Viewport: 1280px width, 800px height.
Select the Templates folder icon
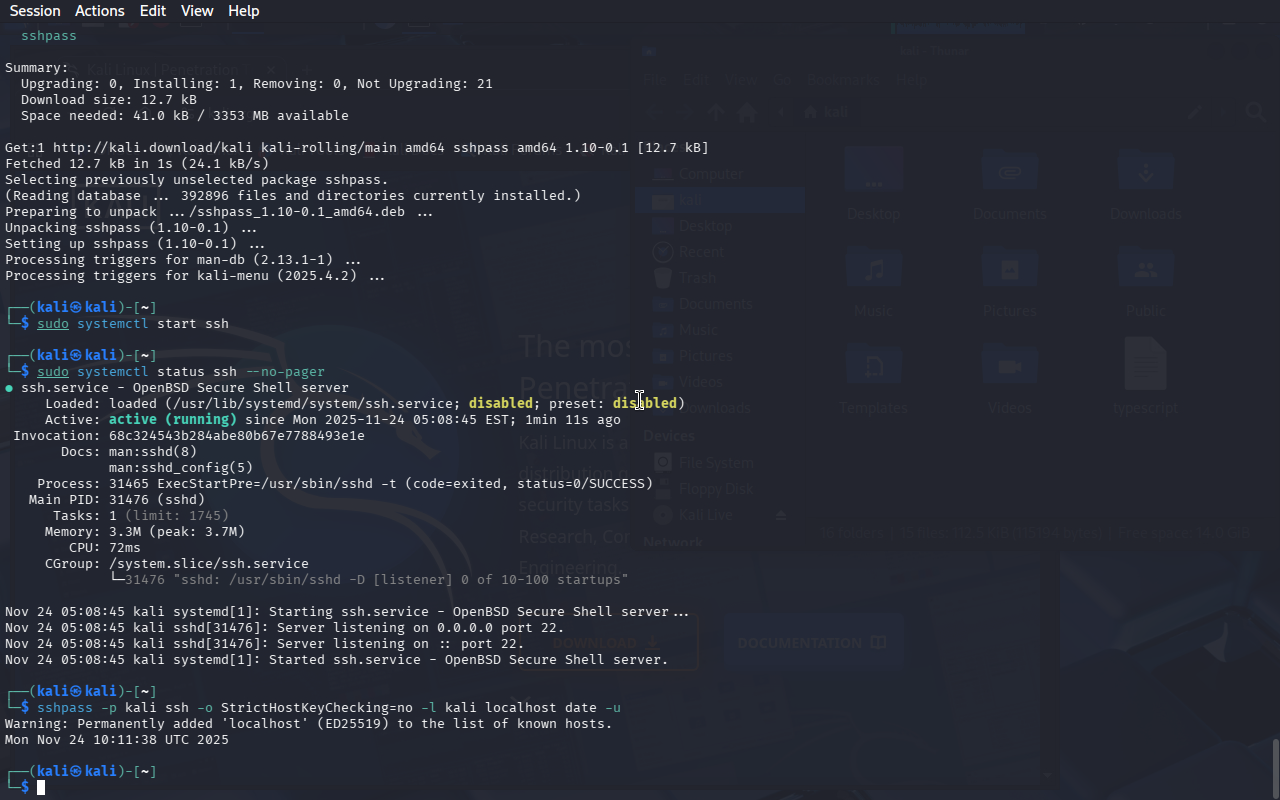coord(873,366)
